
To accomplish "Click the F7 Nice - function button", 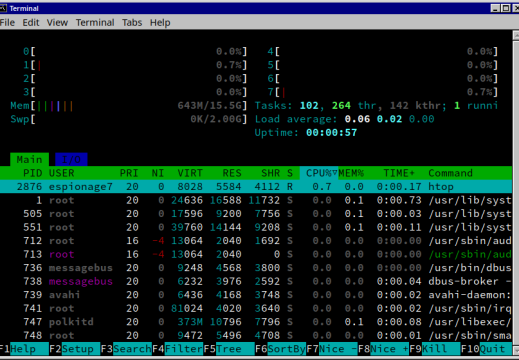I will (332, 349).
